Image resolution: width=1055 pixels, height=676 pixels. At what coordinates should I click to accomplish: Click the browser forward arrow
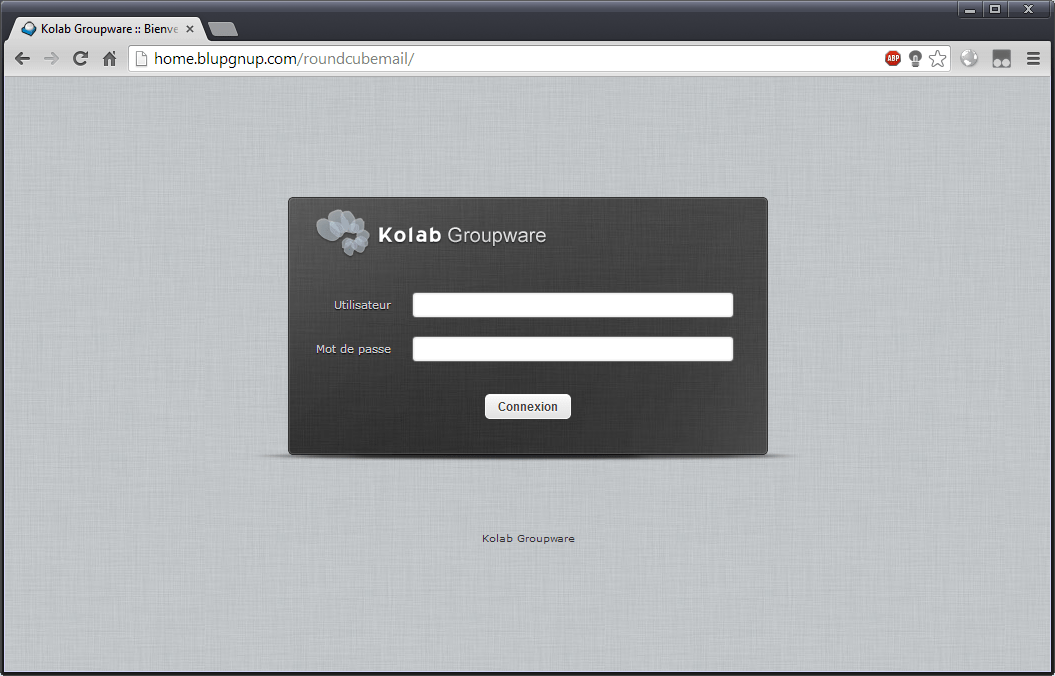[x=51, y=59]
